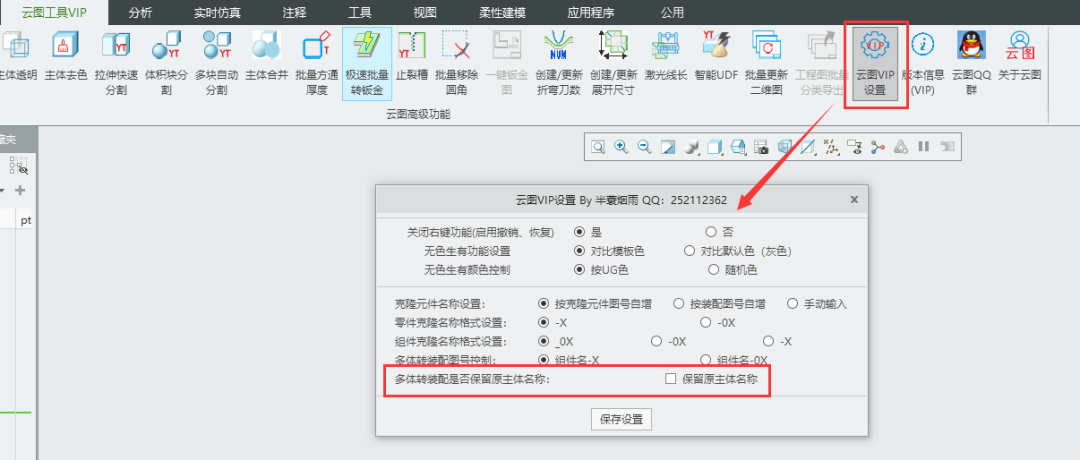The image size is (1080, 460).
Task: Select 随机色 radio button
Action: point(713,270)
